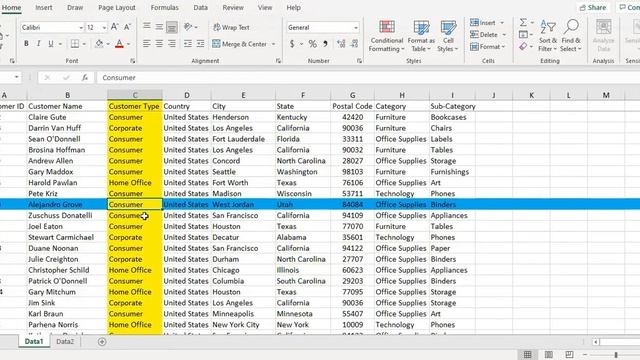Open the font size dropdown
The width and height of the screenshot is (640, 360).
(104, 27)
